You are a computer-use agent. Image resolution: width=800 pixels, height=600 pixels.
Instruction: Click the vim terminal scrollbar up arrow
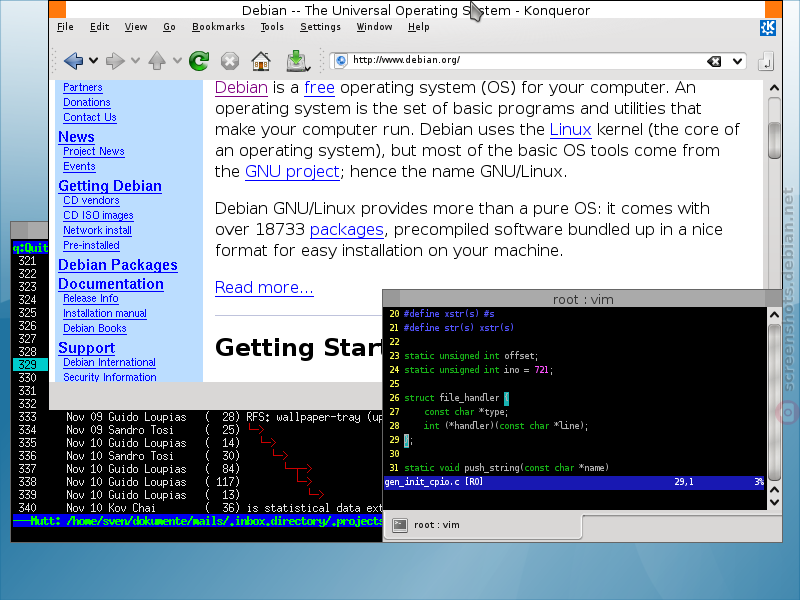774,315
